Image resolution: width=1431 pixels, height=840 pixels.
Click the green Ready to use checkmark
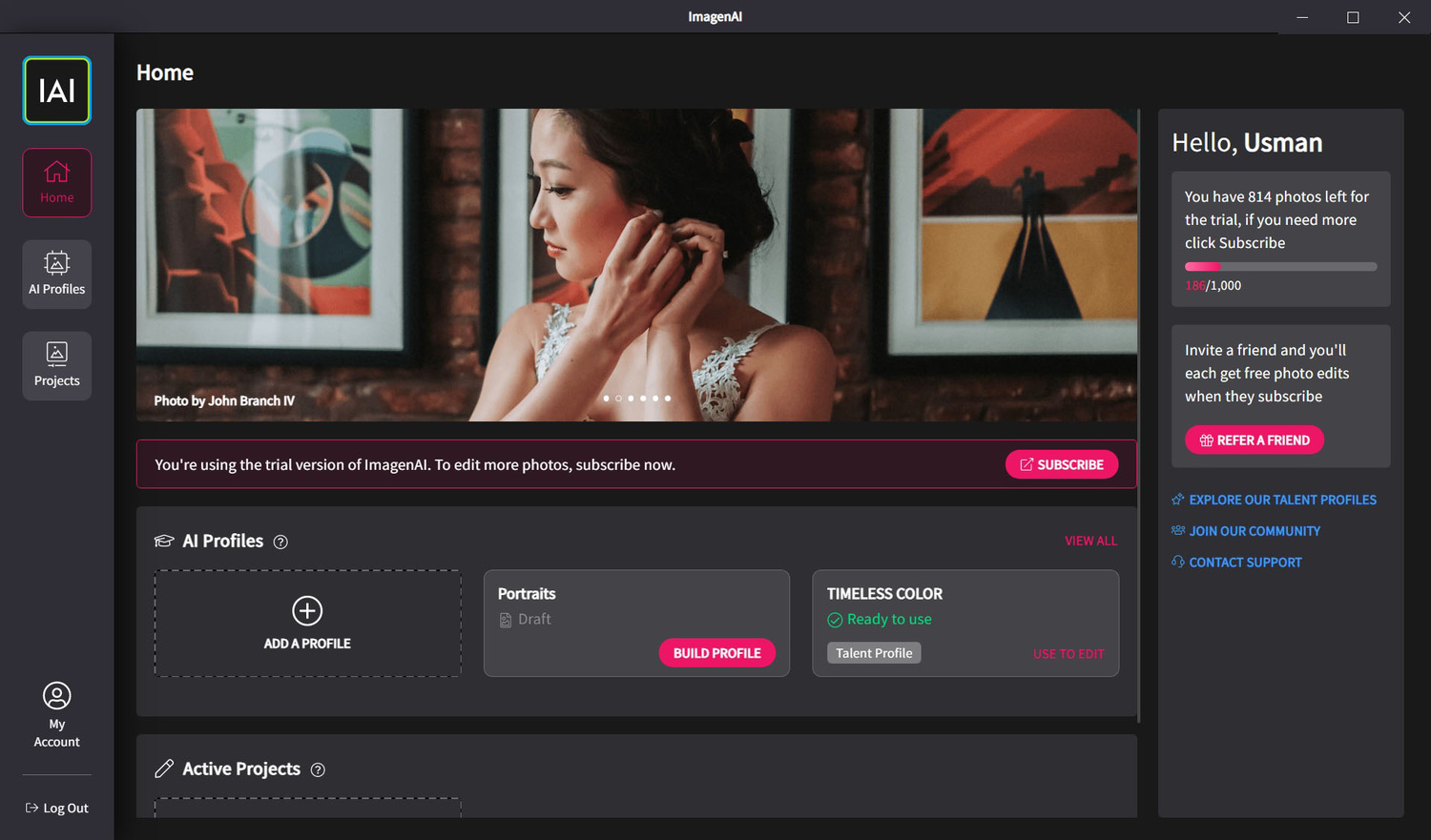pyautogui.click(x=835, y=620)
